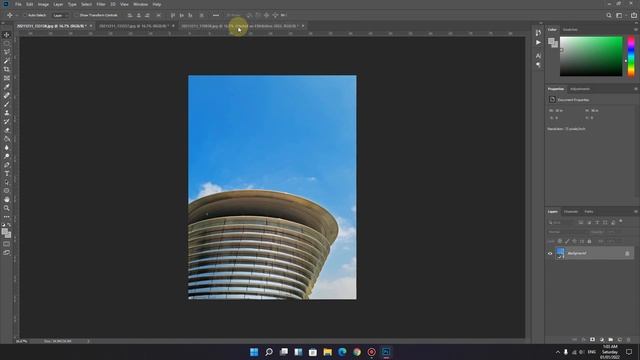This screenshot has width=640, height=360.
Task: Open the blend mode Normal dropdown
Action: [567, 232]
